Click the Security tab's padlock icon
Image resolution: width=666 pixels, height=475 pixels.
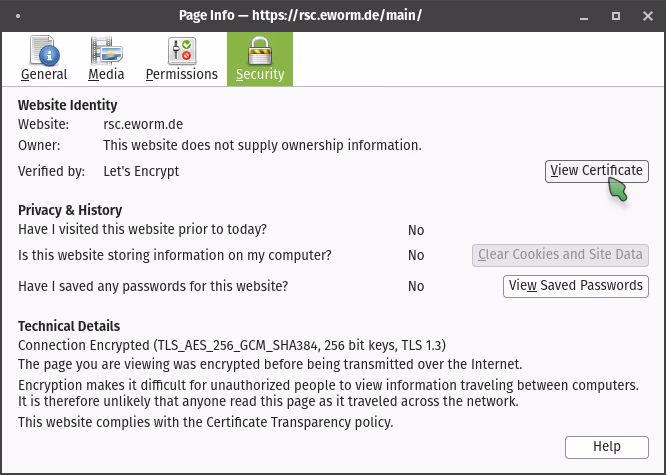click(260, 50)
